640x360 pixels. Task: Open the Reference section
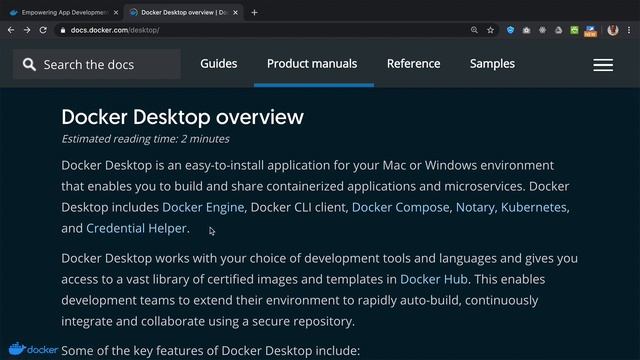coord(413,64)
